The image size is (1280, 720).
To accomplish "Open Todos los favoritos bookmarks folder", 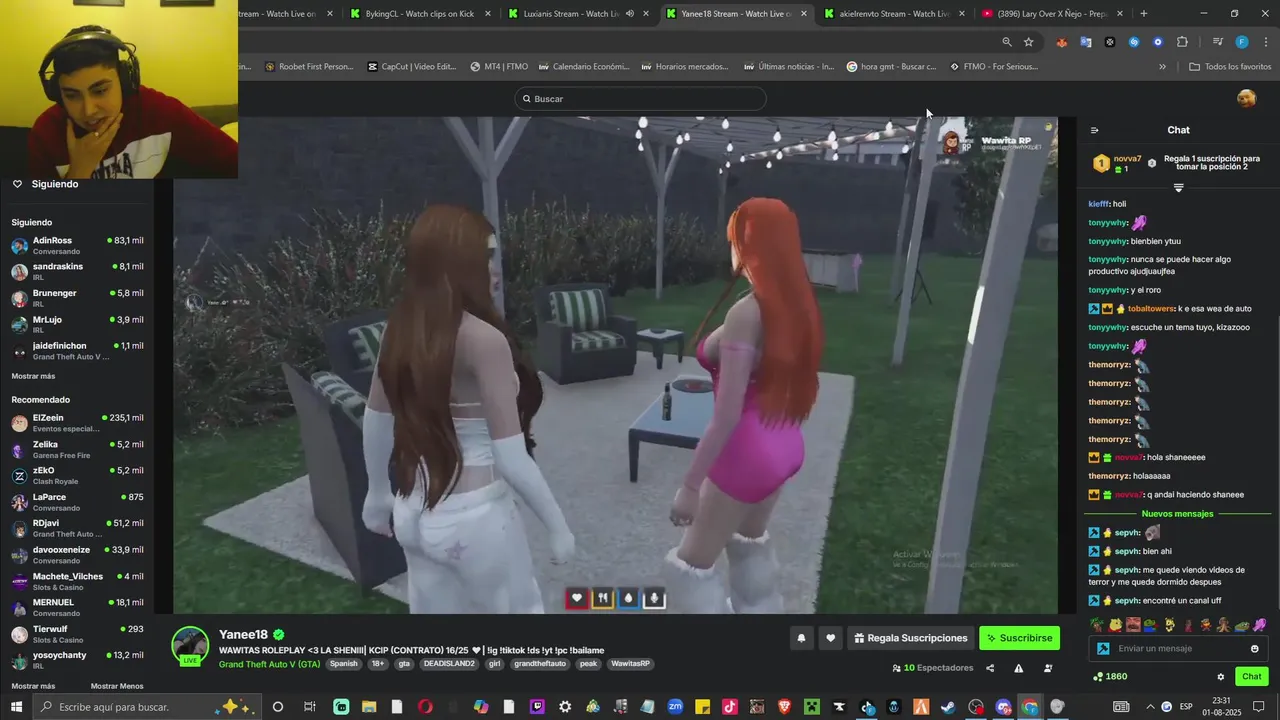I will (x=1230, y=67).
